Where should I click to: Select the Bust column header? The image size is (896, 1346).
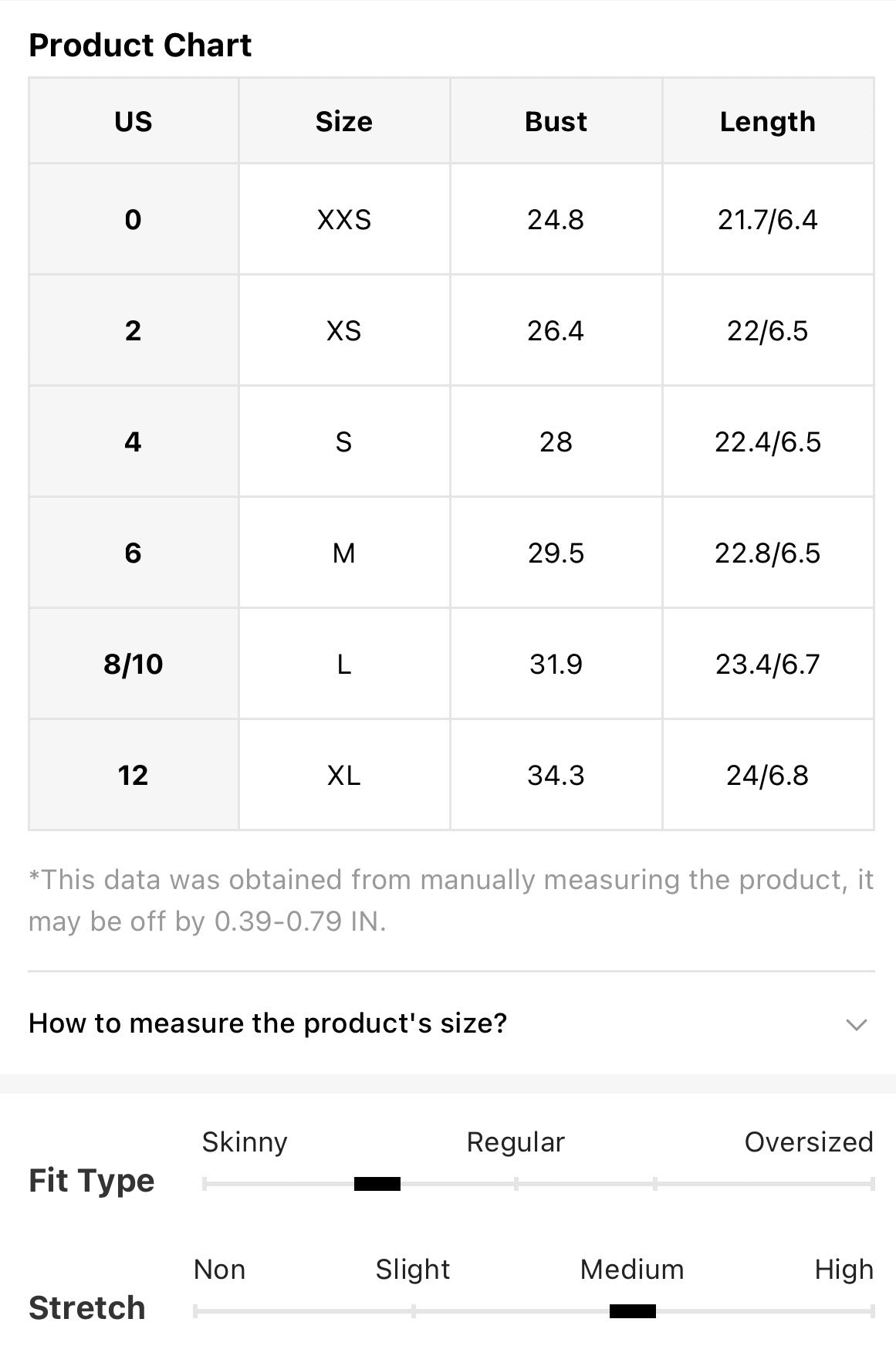coord(556,121)
